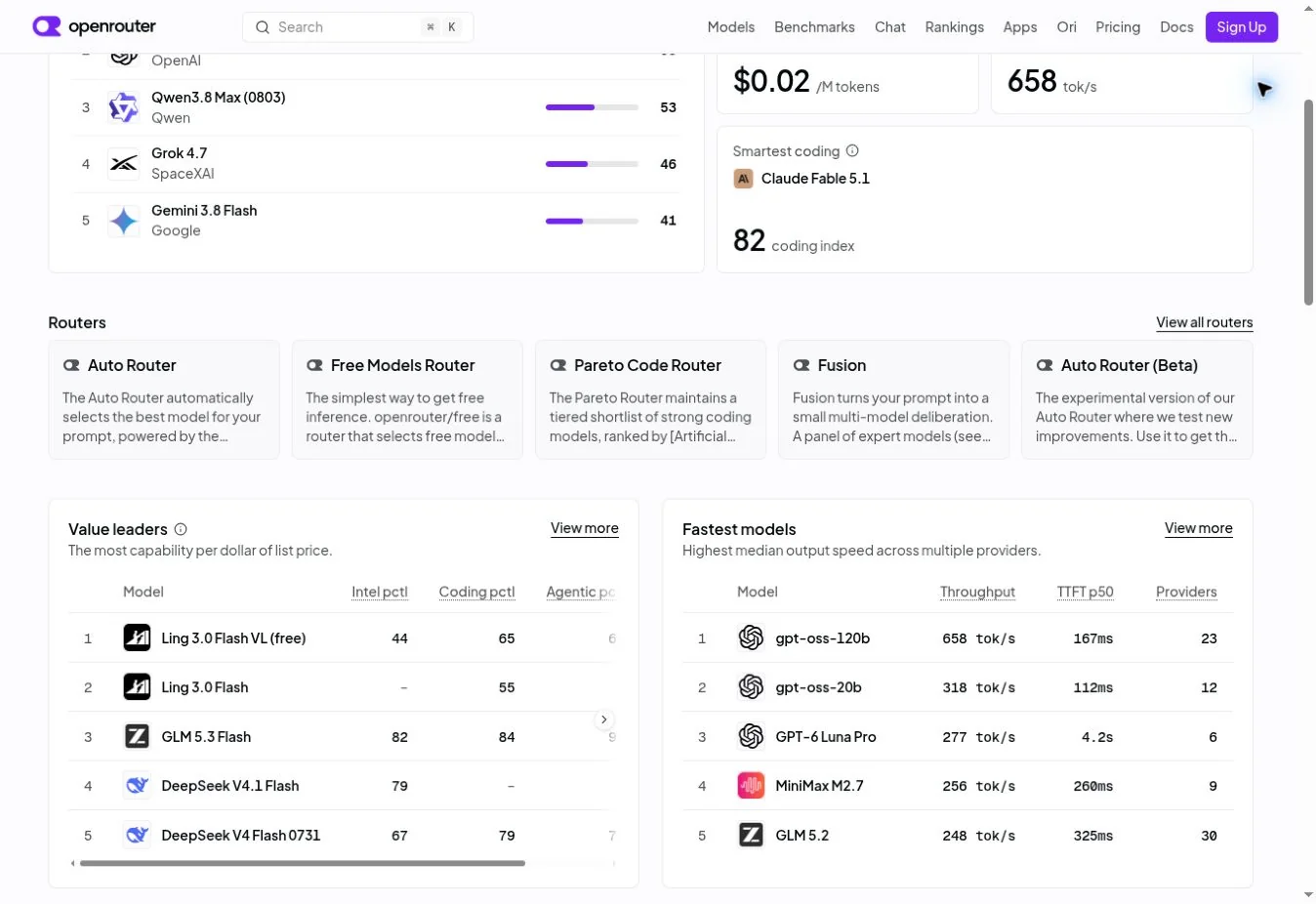Sort by Throughput column header

click(977, 592)
